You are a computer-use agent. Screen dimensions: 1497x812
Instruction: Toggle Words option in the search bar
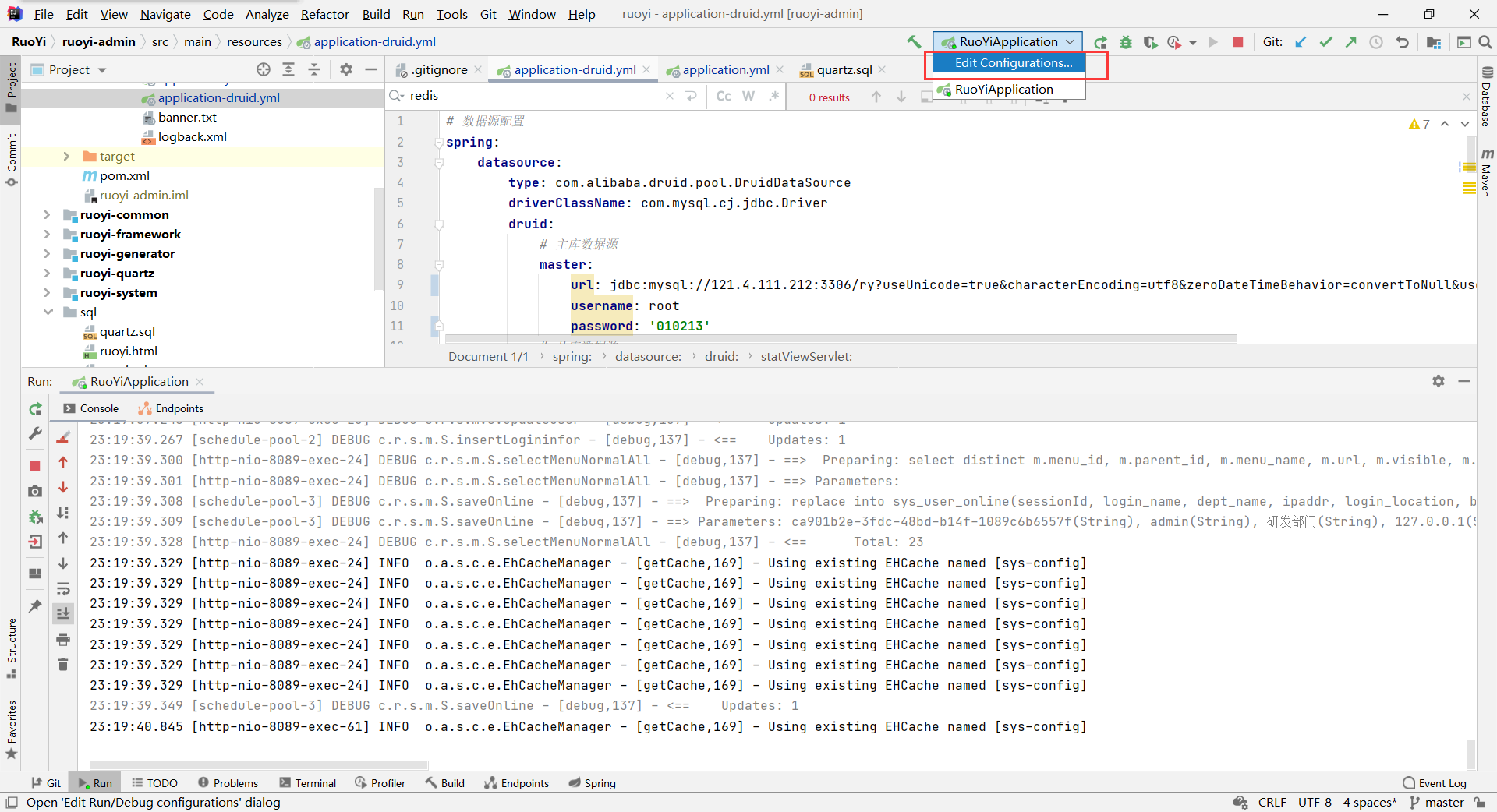(748, 96)
